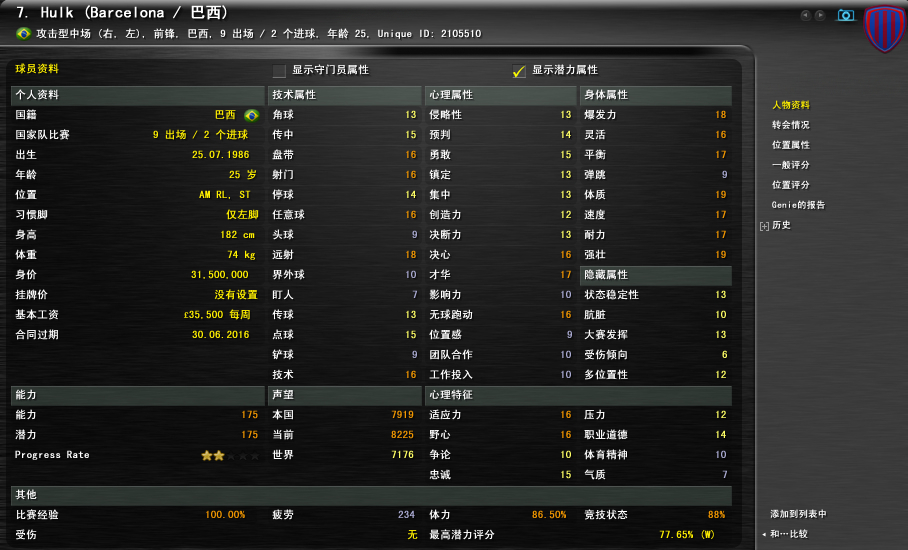Click the potential value in 潜力 row
Viewport: 908px width, 550px height.
click(x=250, y=435)
